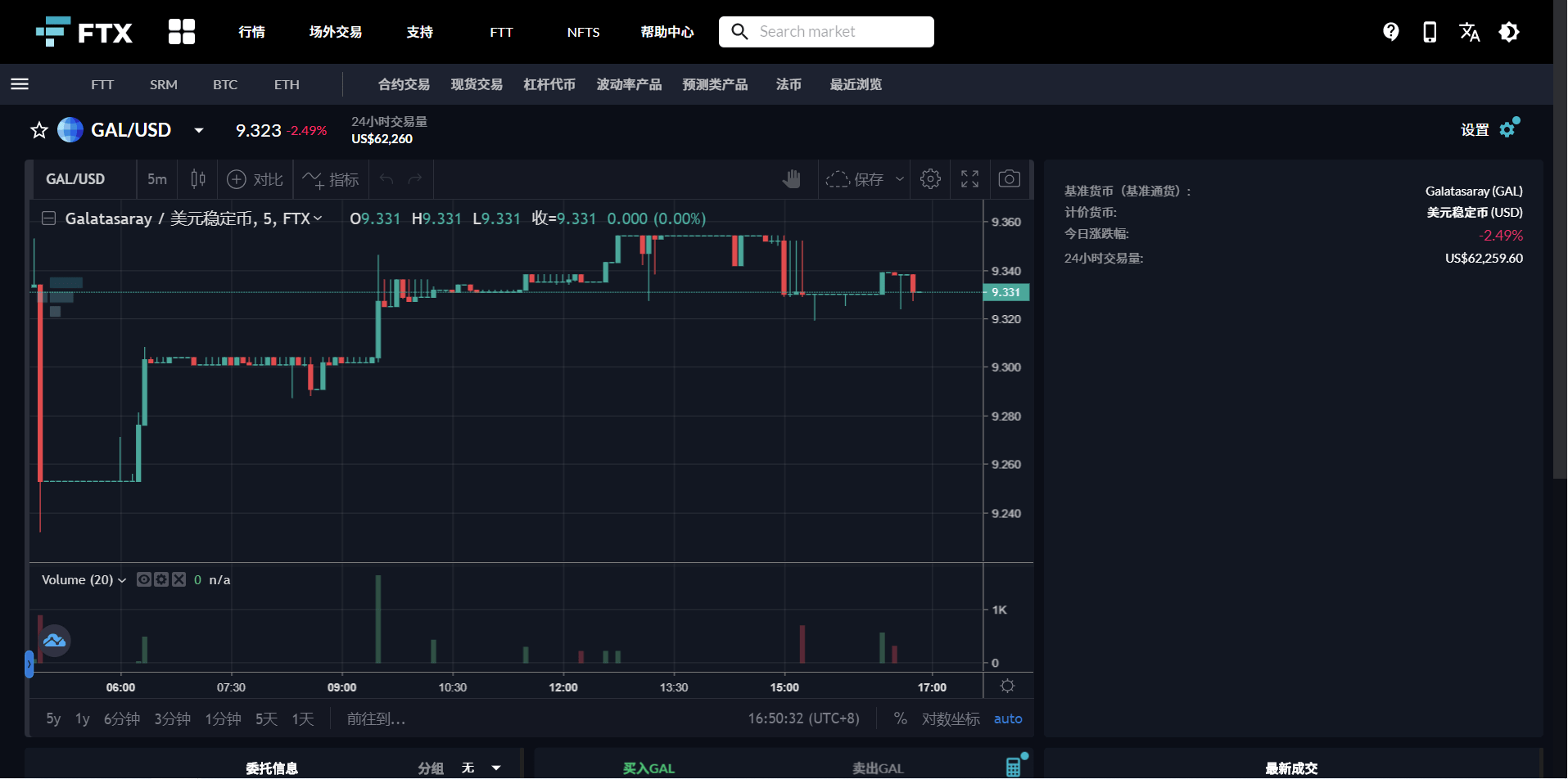1568x779 pixels.
Task: Toggle percent scale button
Action: click(900, 718)
